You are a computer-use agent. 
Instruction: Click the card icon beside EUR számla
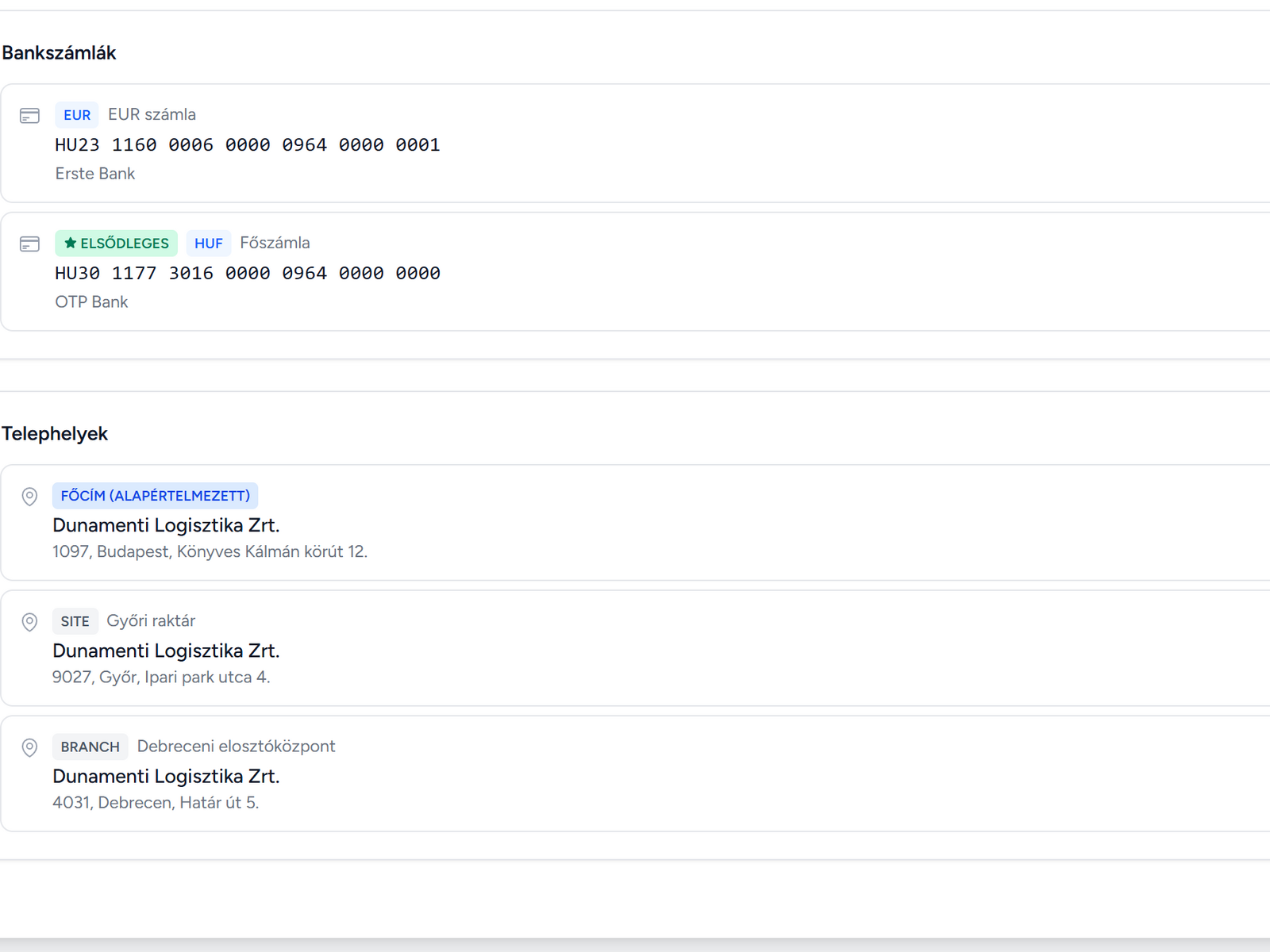click(29, 116)
